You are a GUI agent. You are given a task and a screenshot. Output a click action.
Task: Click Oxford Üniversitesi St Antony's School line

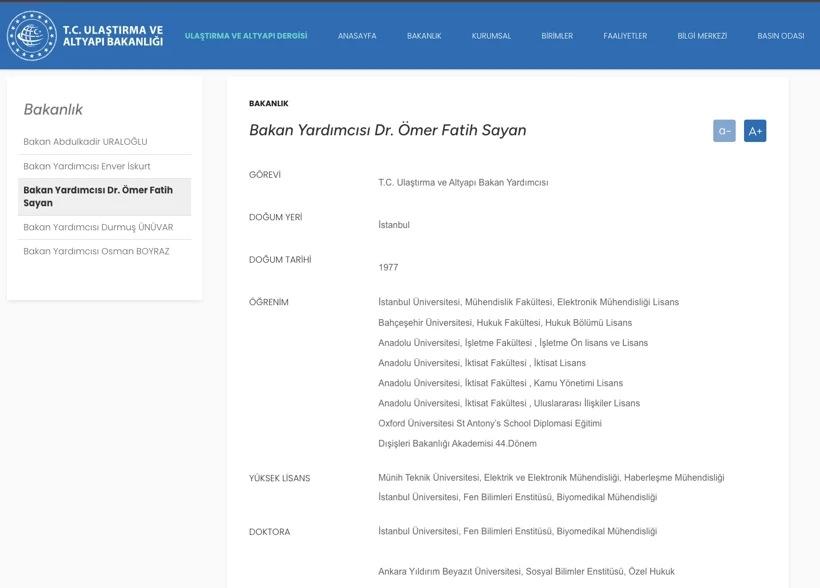(x=490, y=423)
